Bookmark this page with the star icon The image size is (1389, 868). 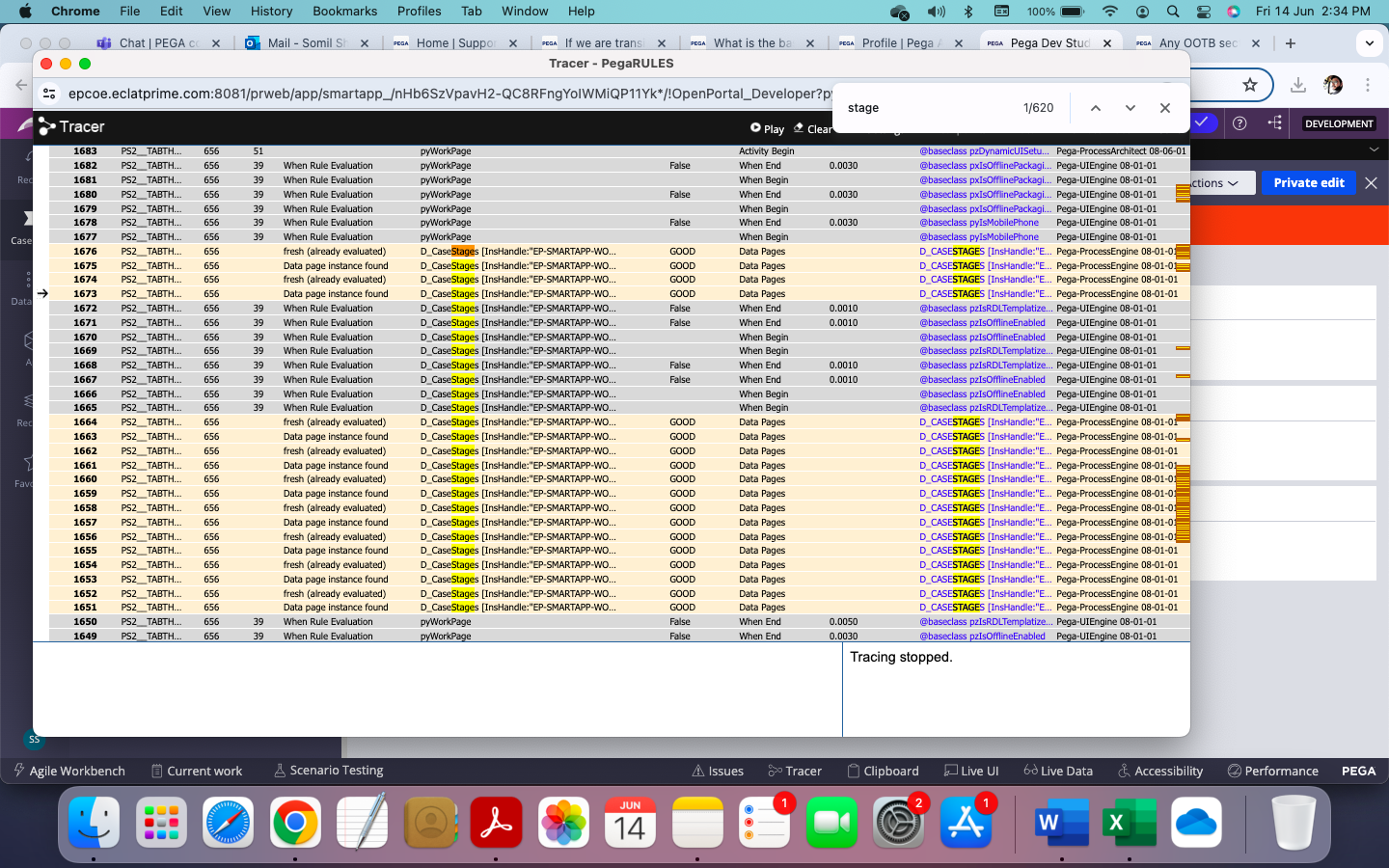tap(1250, 85)
